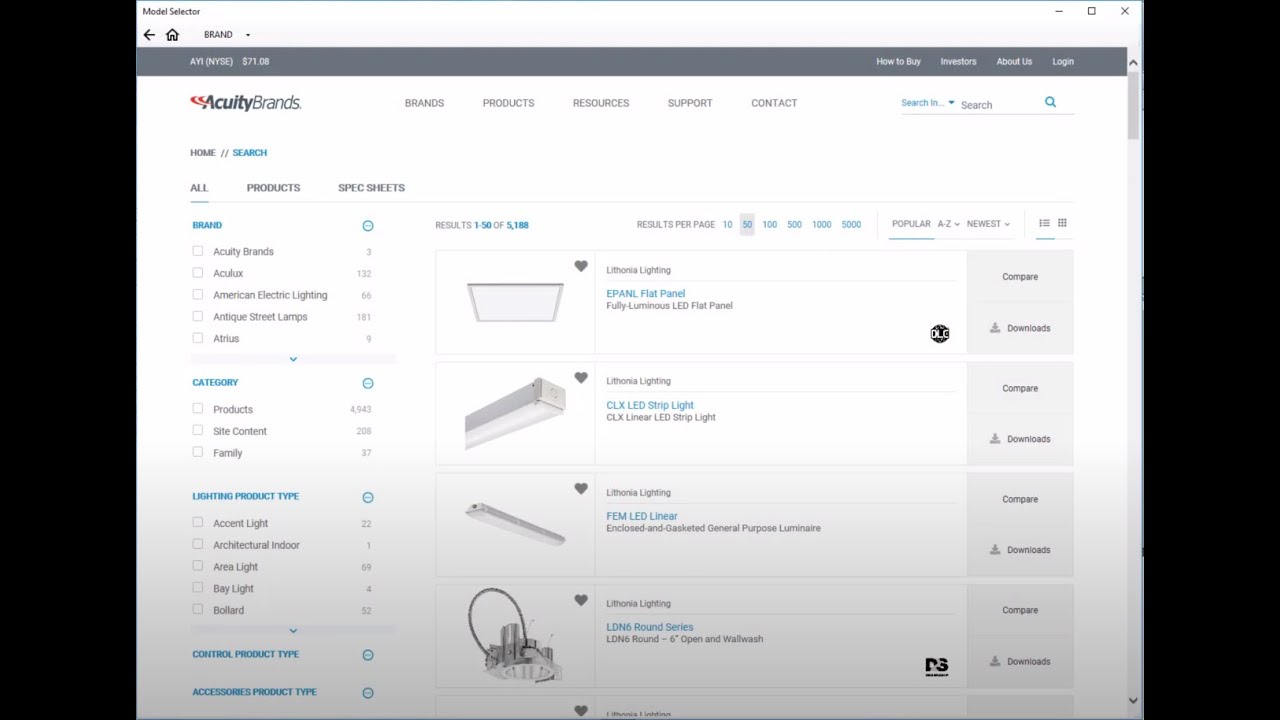The image size is (1280, 720).
Task: Click the DLC badge on EPANL Flat Panel
Action: coord(939,334)
